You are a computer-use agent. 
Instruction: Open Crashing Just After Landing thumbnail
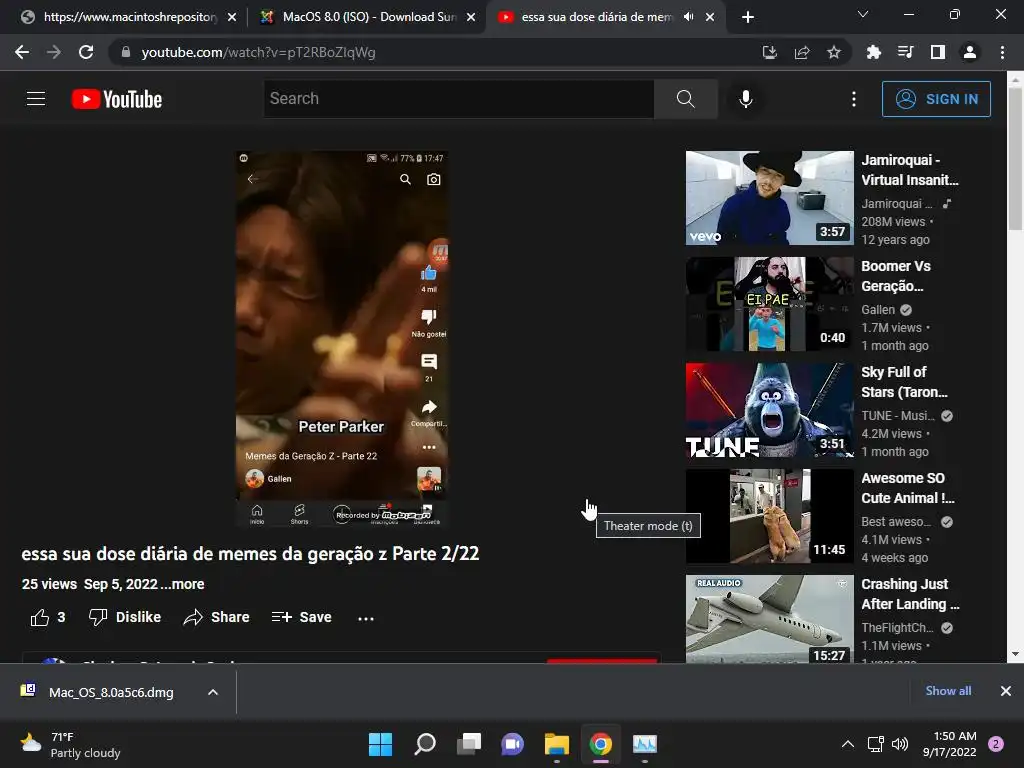pyautogui.click(x=769, y=619)
